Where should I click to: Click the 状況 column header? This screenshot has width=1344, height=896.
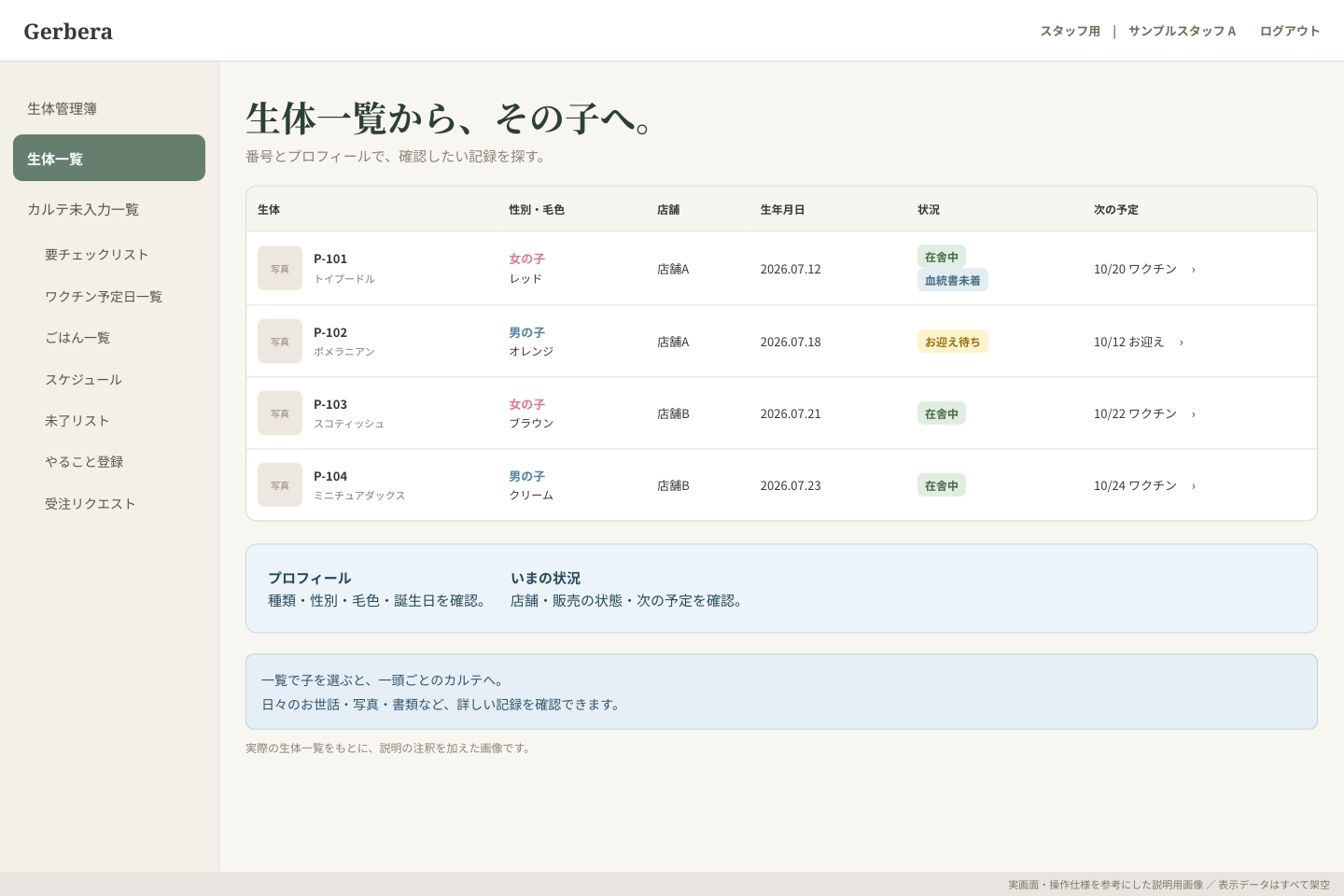(929, 210)
